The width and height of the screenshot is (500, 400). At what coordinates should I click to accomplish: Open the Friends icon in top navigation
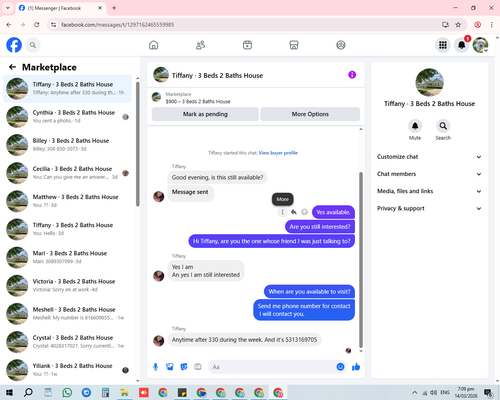[200, 45]
